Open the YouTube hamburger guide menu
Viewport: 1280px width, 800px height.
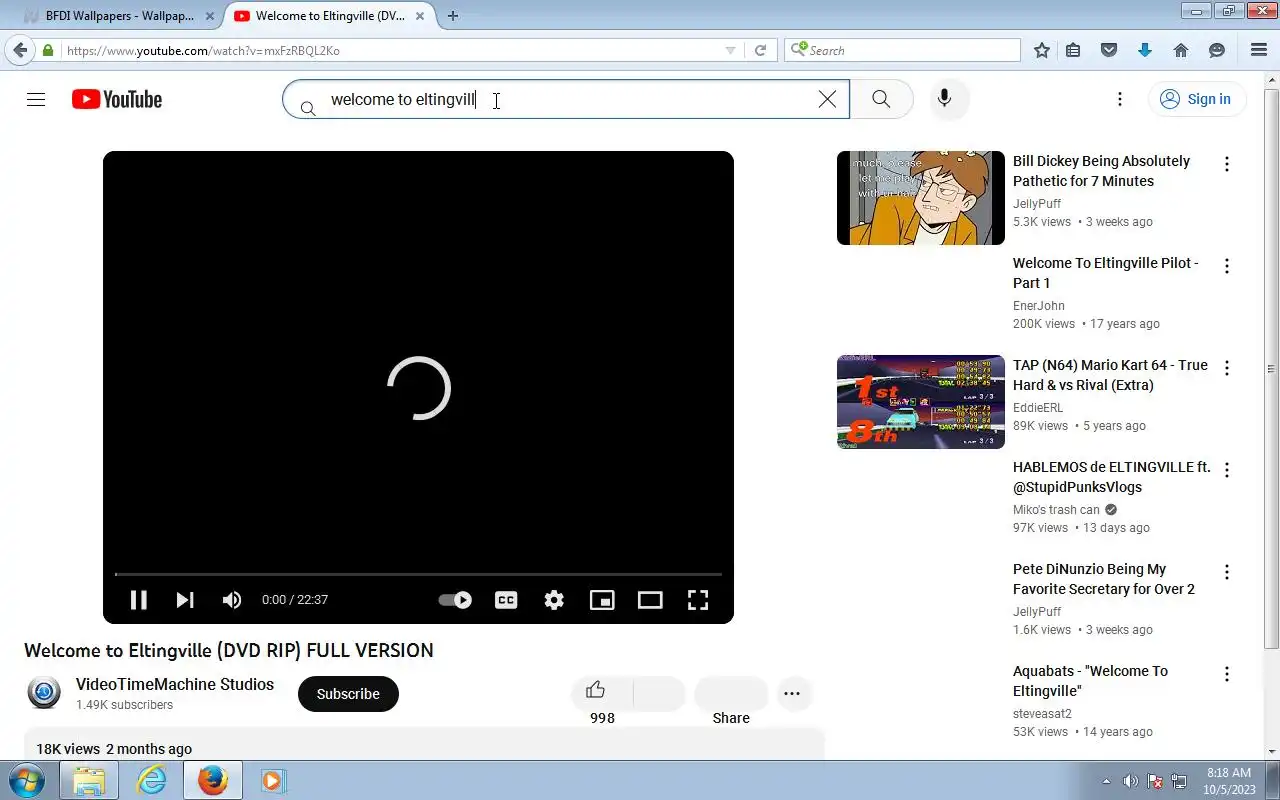pos(36,99)
